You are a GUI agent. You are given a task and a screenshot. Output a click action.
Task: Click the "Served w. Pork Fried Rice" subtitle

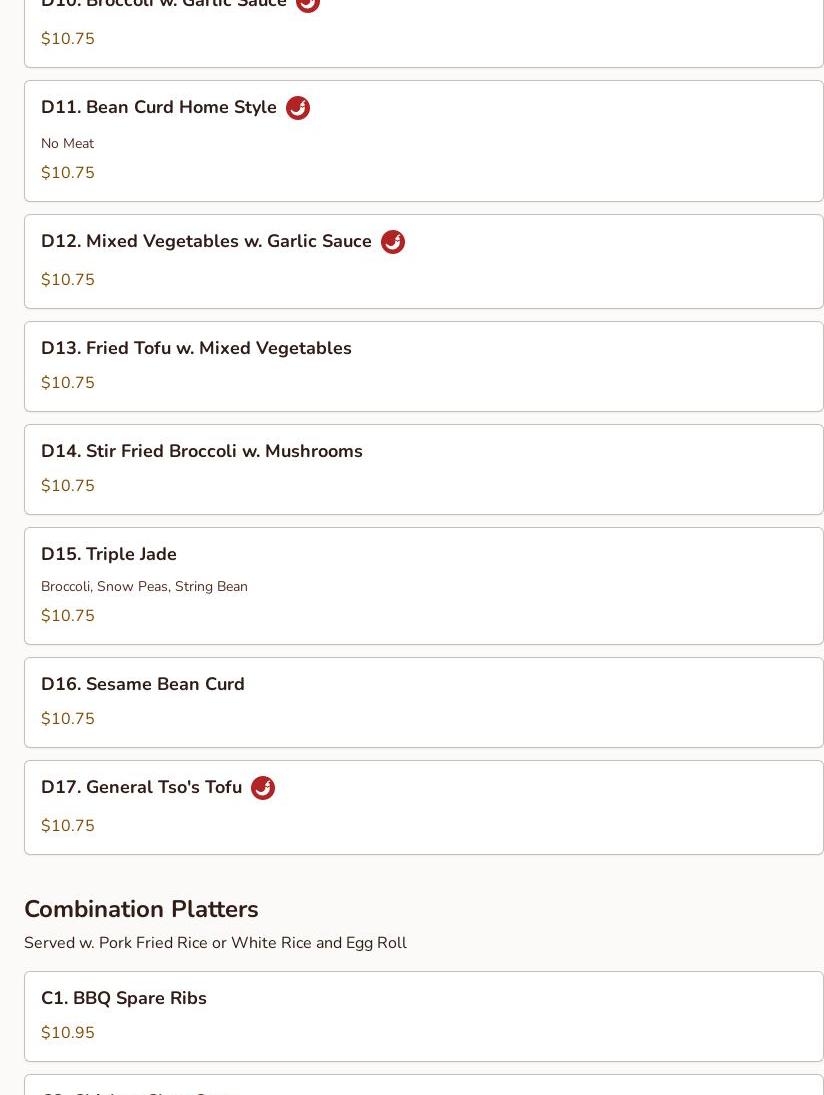215,944
